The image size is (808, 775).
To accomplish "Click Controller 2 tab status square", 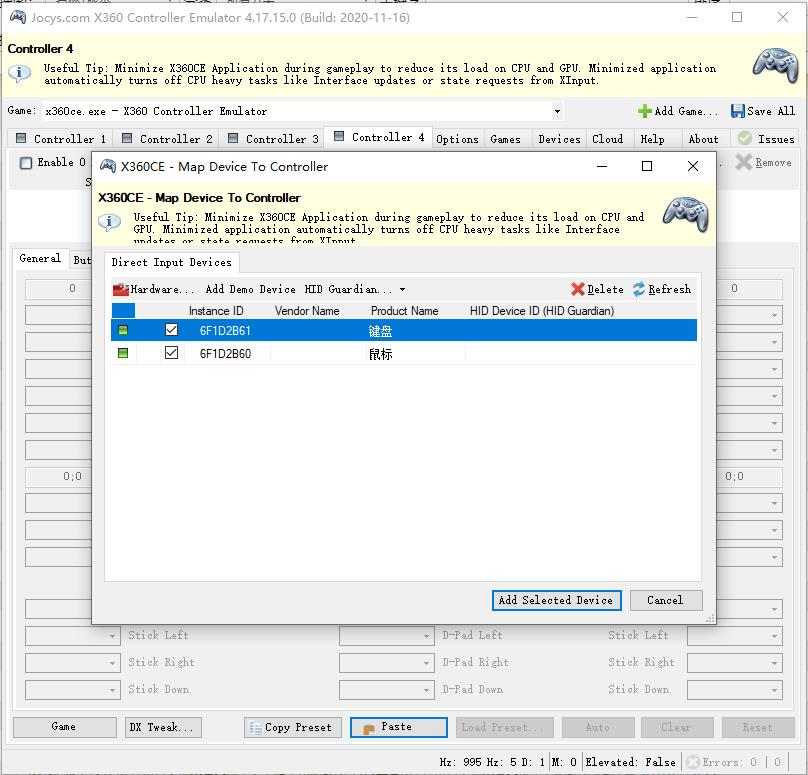I will [127, 138].
